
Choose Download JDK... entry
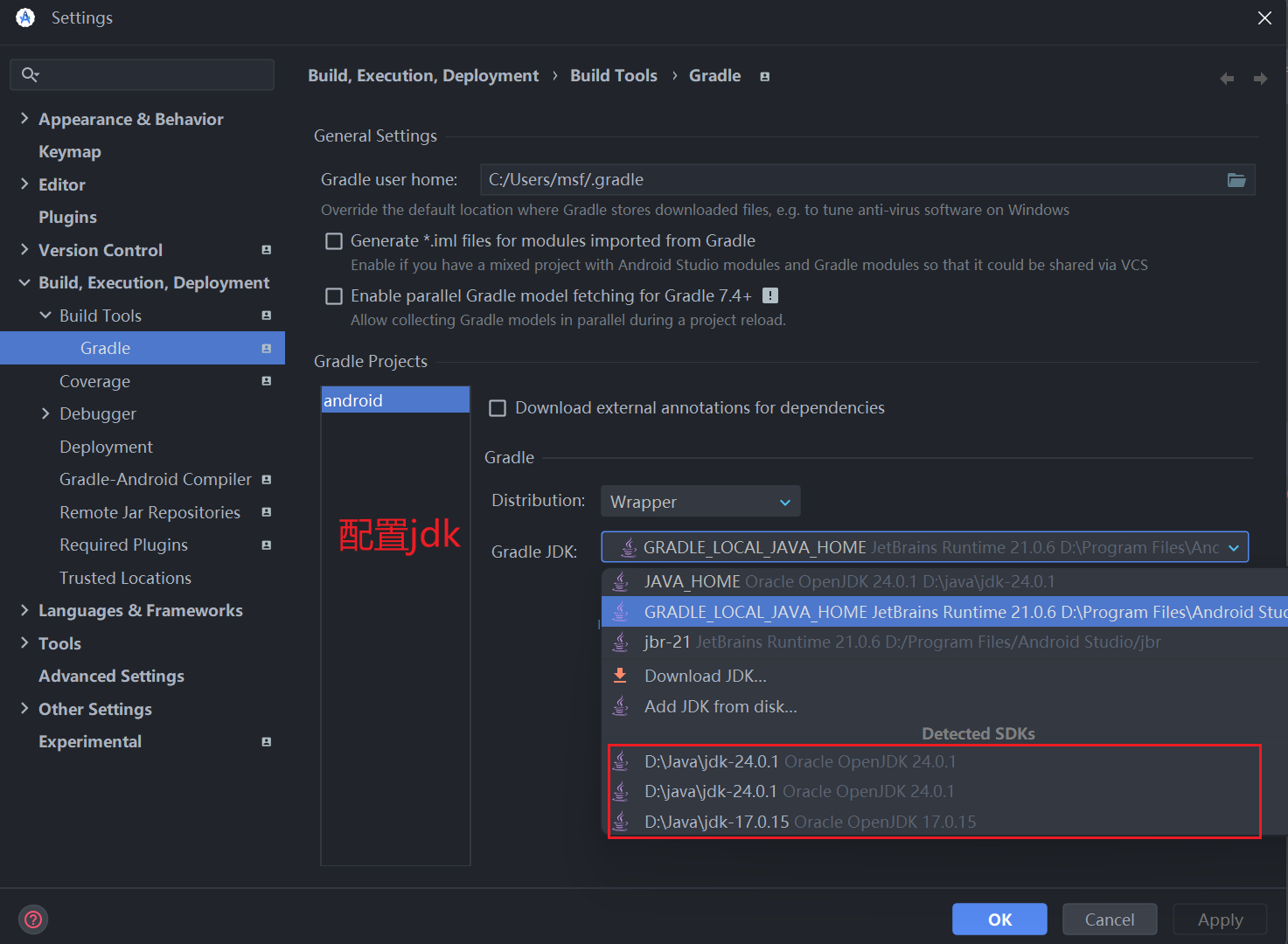[944, 676]
